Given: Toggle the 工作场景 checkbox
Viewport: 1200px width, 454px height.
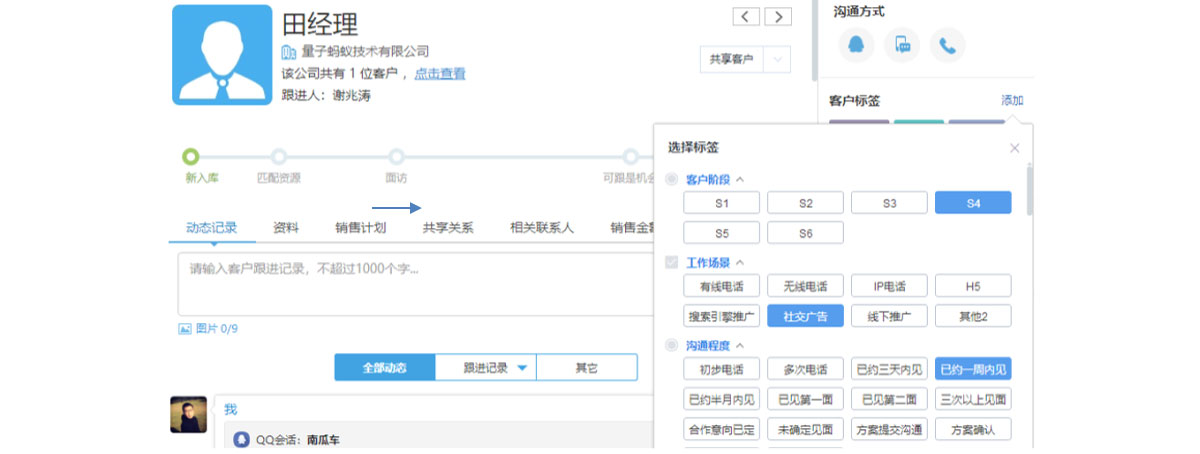Looking at the screenshot, I should (671, 262).
